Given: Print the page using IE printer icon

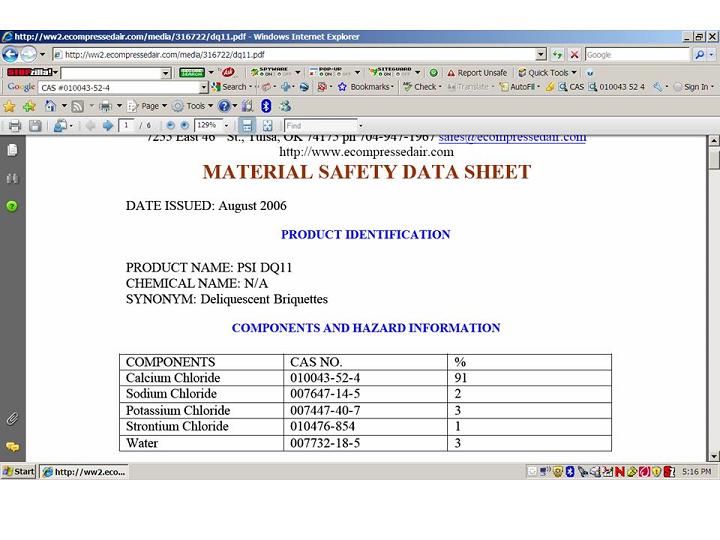Looking at the screenshot, I should click(106, 107).
